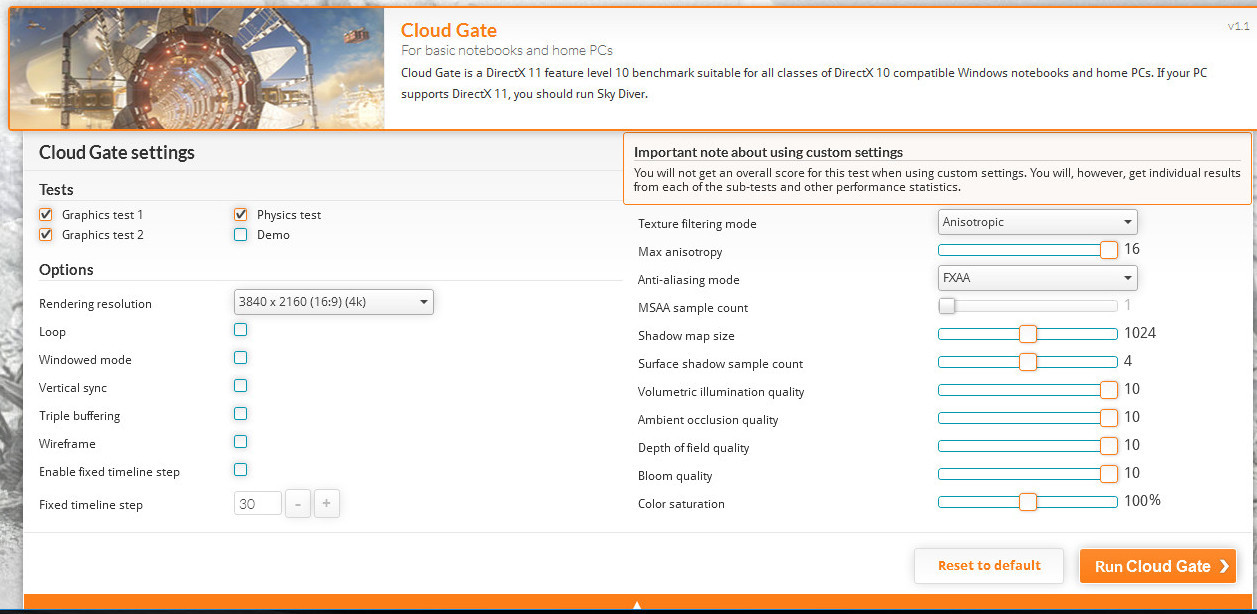Click the 'Important note about using custom settings' heading
The width and height of the screenshot is (1257, 614).
tap(768, 153)
